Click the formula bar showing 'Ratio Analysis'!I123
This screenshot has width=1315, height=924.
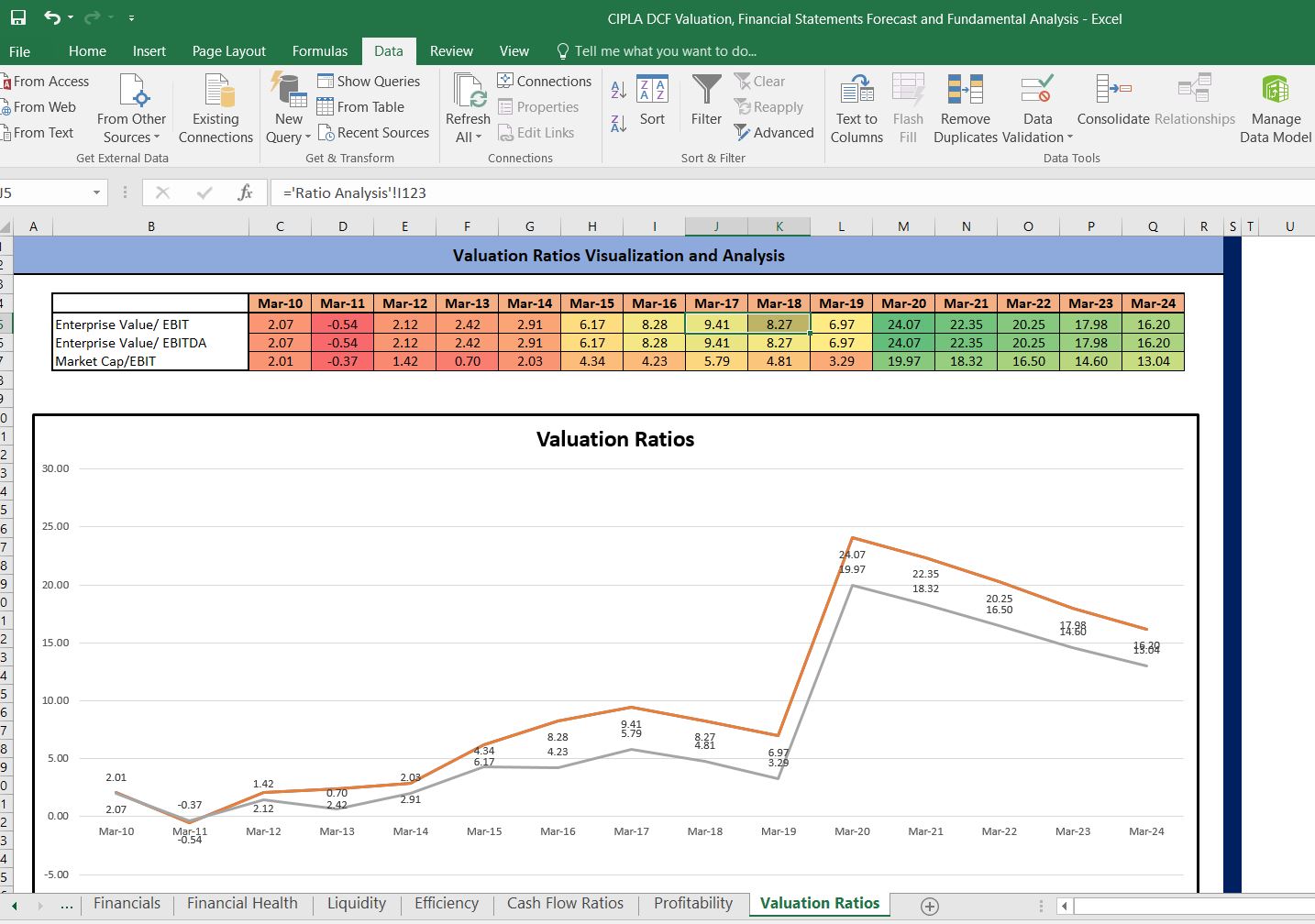tap(793, 192)
